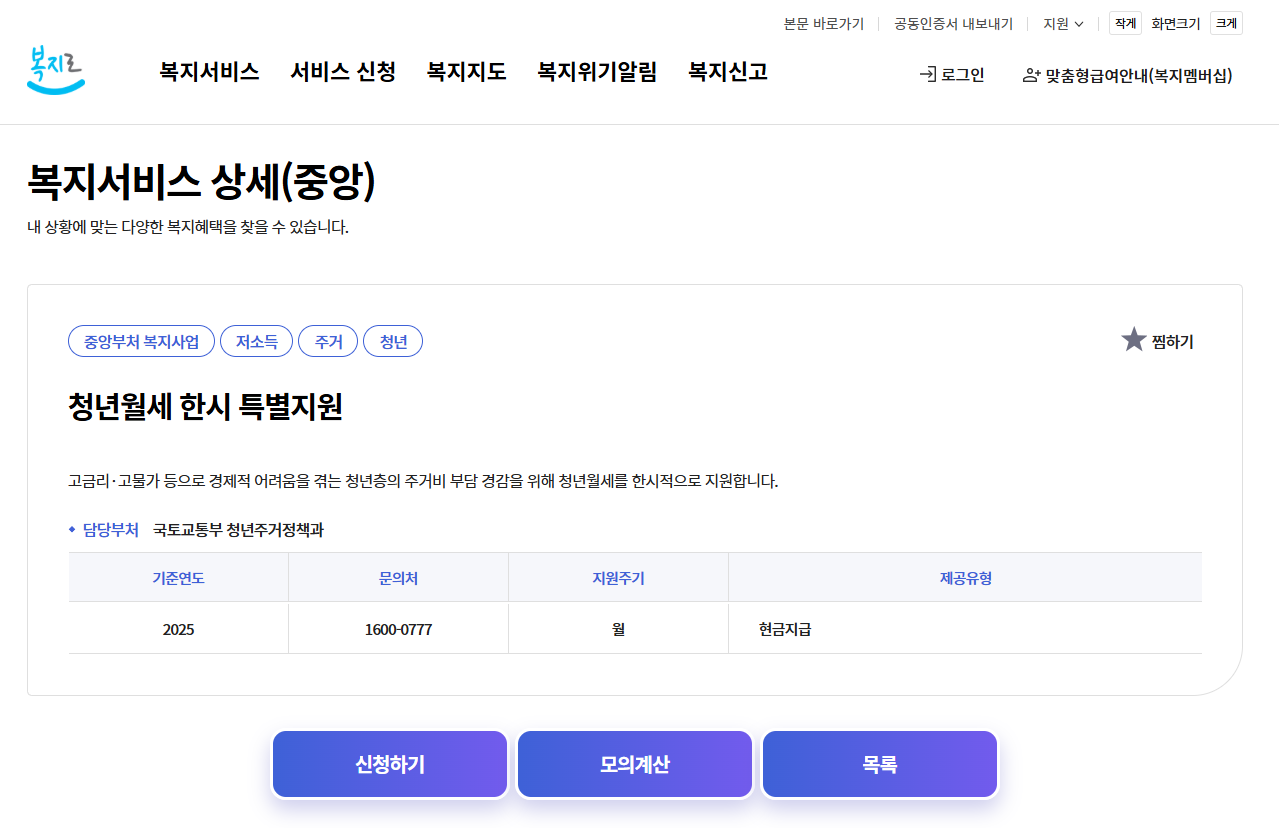This screenshot has width=1279, height=828.
Task: Click 크게 to enlarge screen size
Action: [x=1227, y=22]
